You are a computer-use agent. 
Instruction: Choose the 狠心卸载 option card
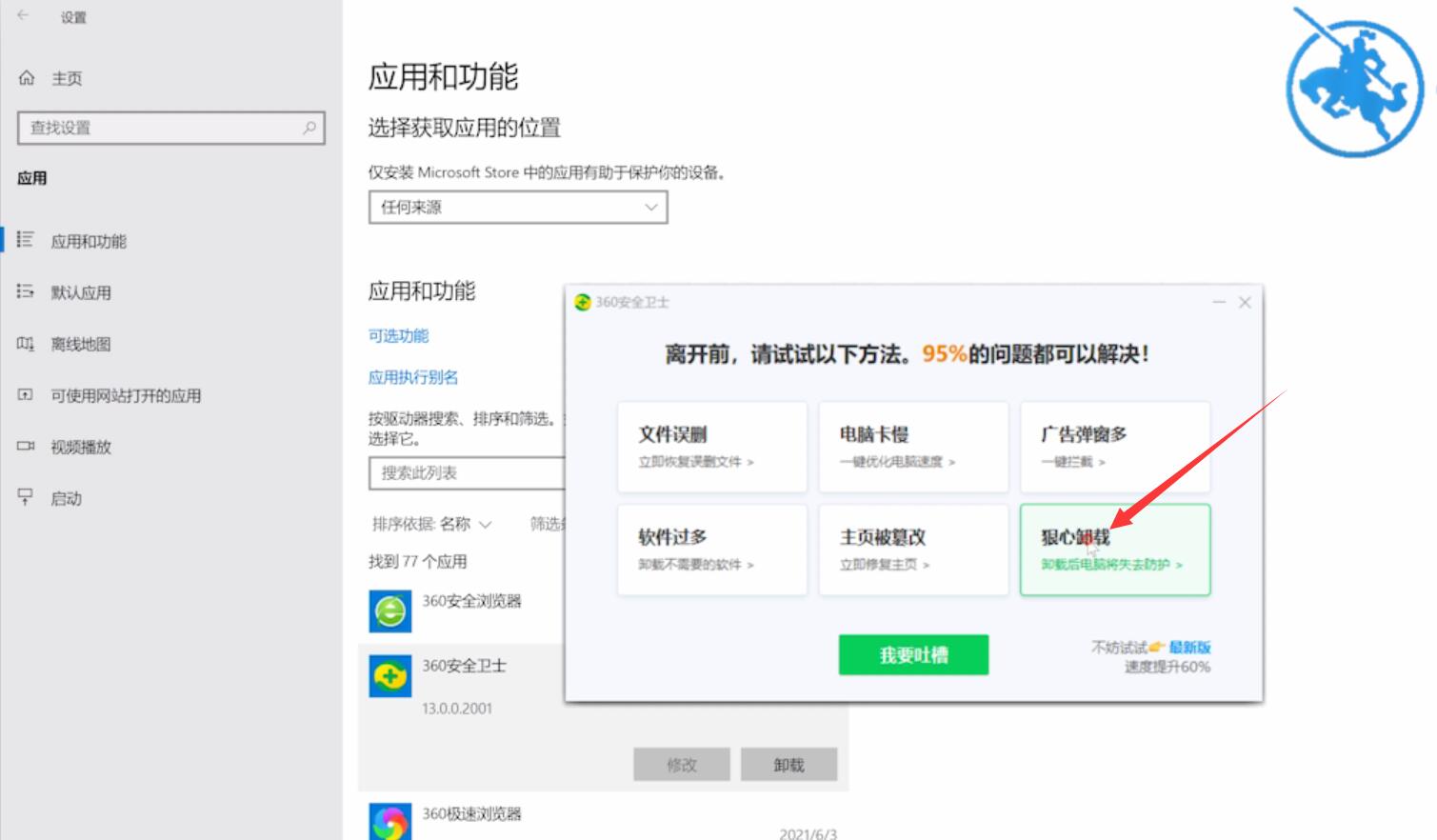coord(1115,550)
